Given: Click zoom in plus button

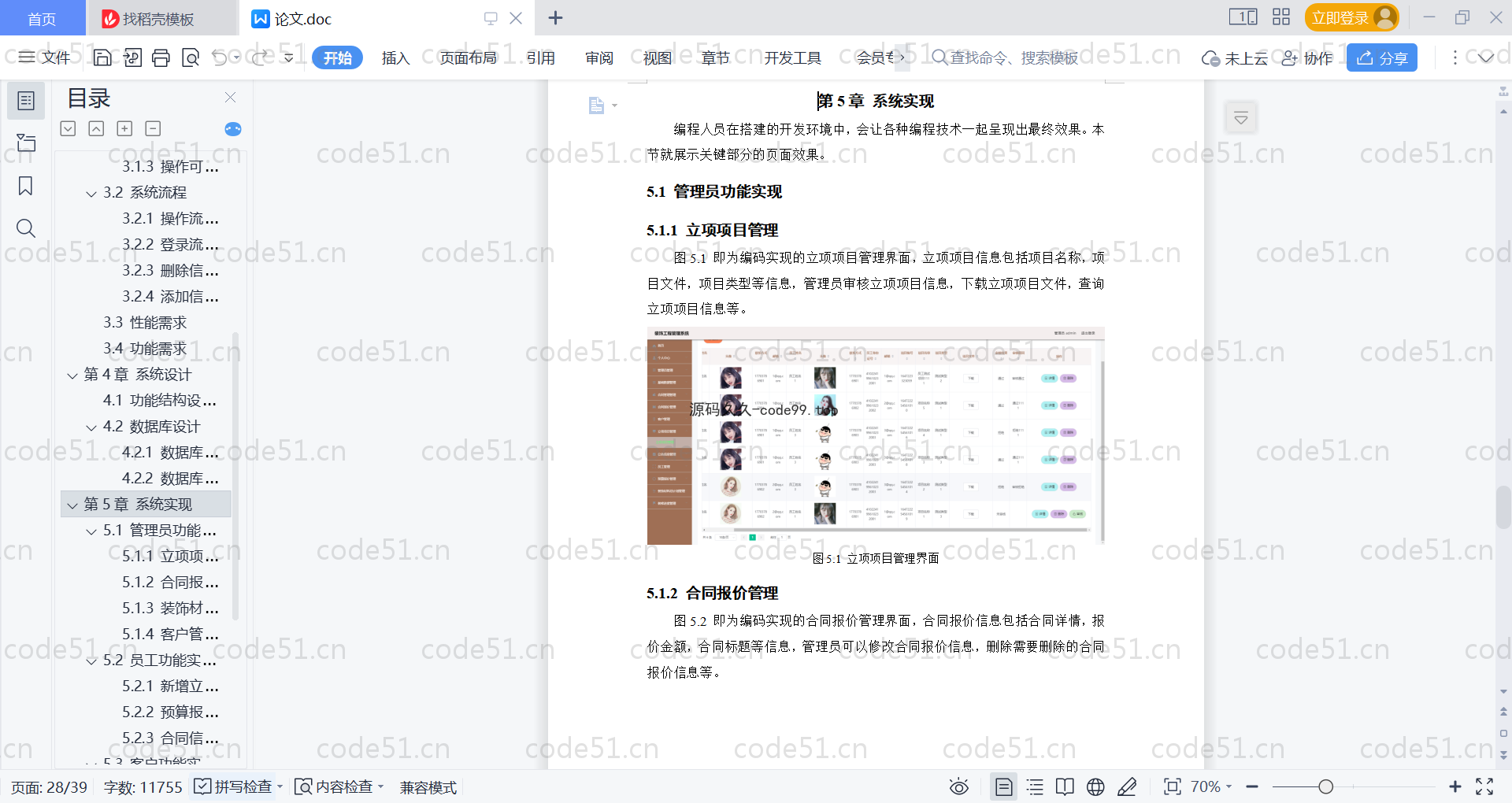Looking at the screenshot, I should click(x=1455, y=786).
